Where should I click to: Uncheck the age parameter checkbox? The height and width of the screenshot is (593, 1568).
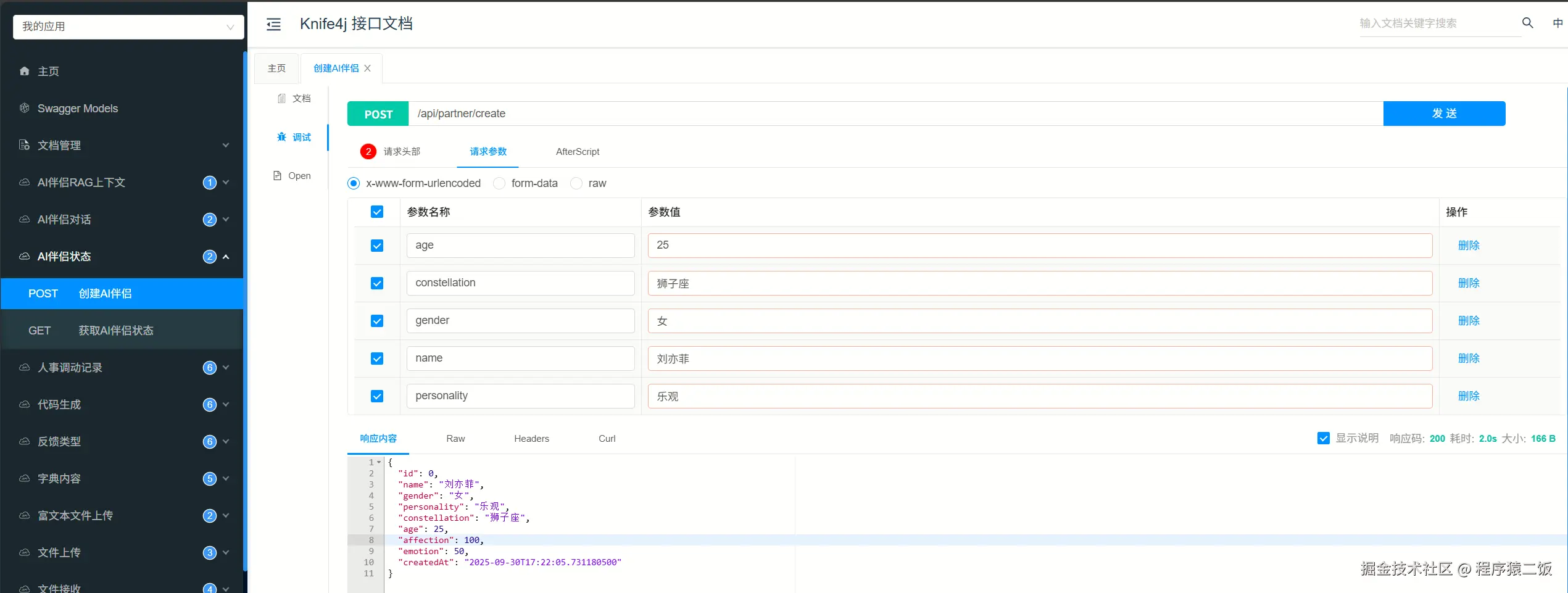coord(377,246)
